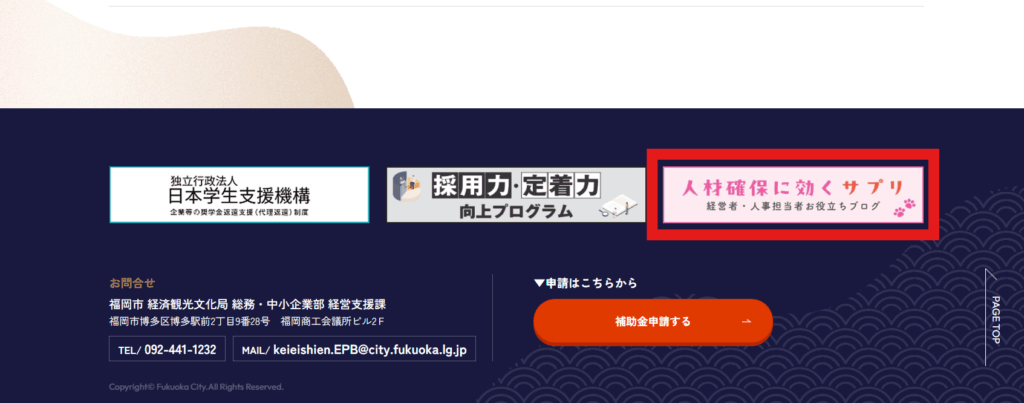Click the 企業等の奨学金返還支援(代理返還)制度 subtitle

239,213
